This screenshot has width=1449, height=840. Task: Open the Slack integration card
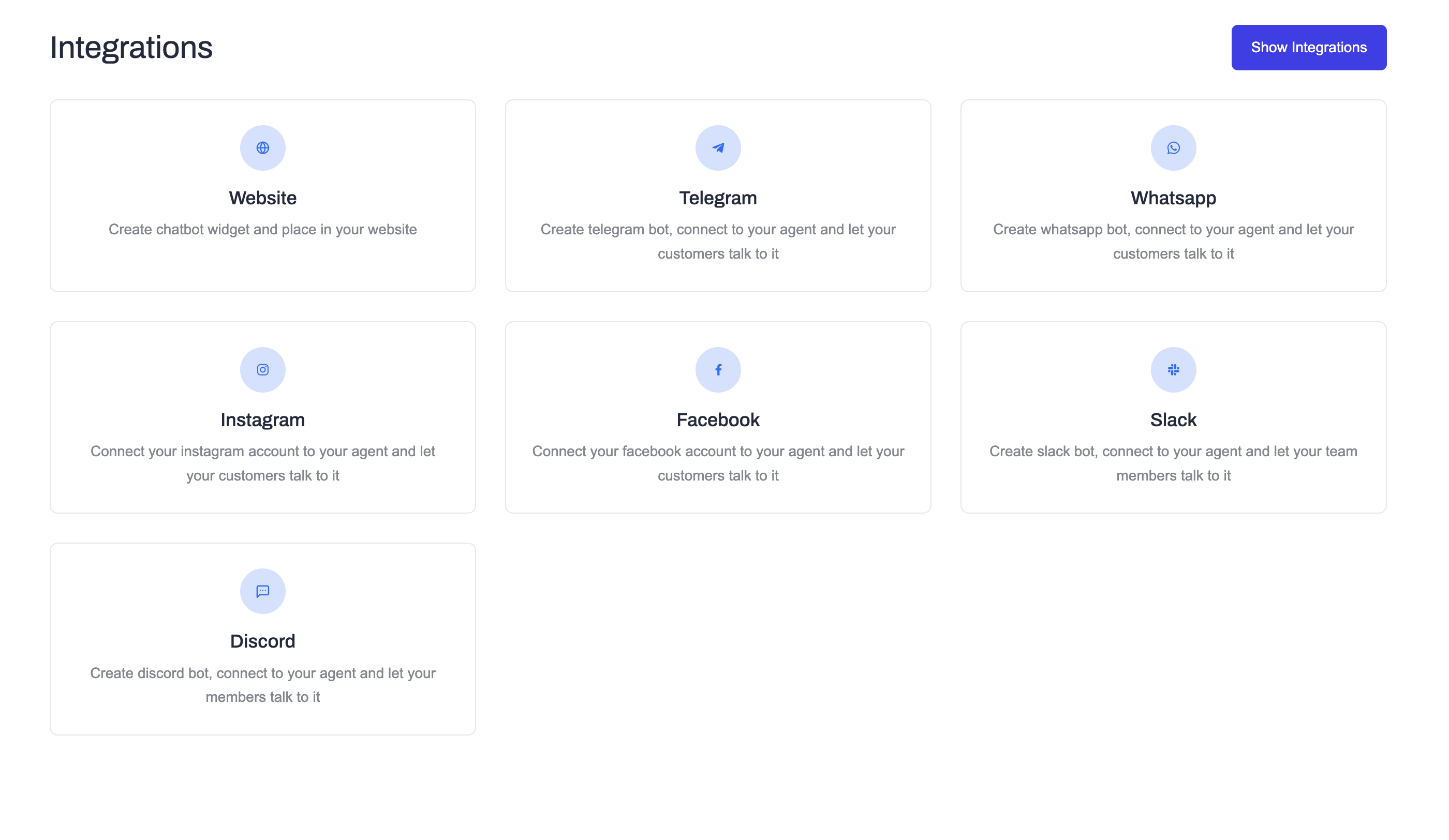tap(1173, 417)
